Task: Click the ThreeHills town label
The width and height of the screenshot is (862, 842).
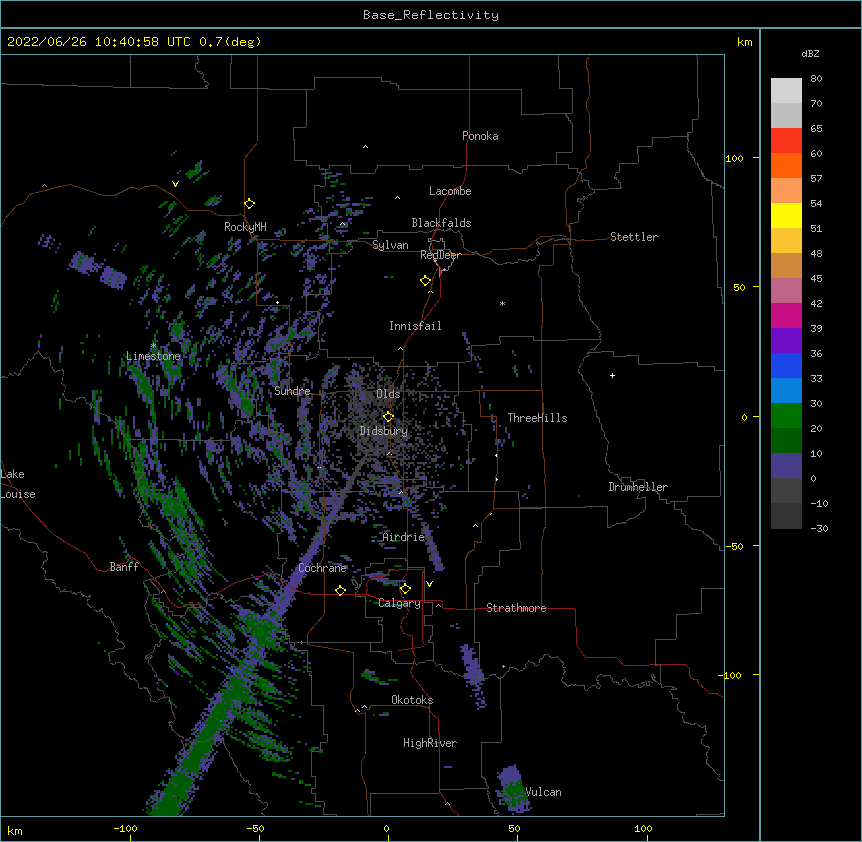Action: point(537,418)
